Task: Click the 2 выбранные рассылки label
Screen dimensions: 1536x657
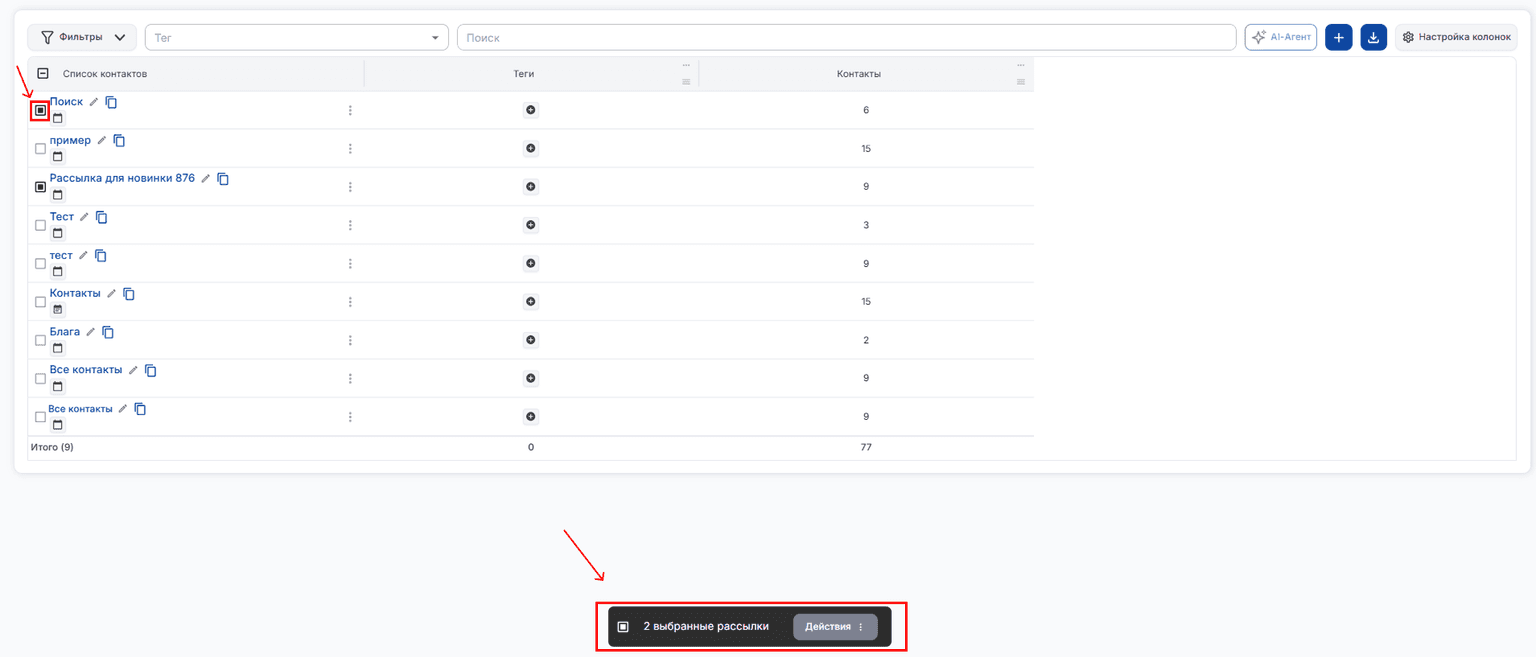Action: [706, 627]
